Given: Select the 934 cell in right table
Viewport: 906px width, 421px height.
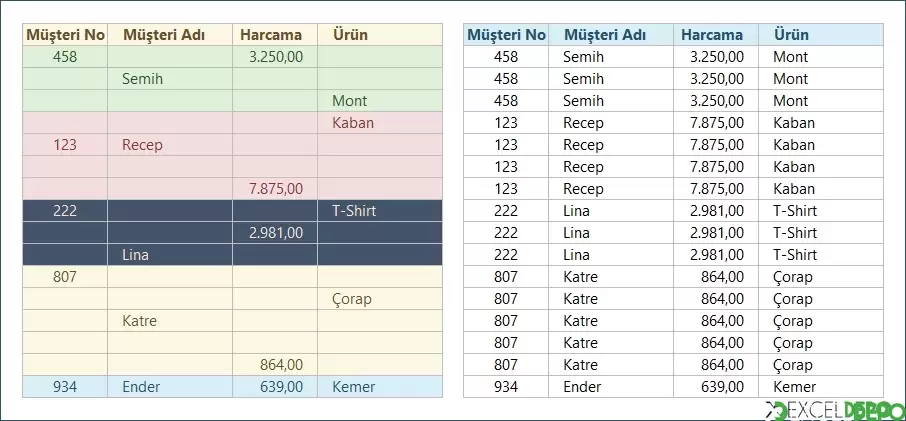Looking at the screenshot, I should (506, 387).
